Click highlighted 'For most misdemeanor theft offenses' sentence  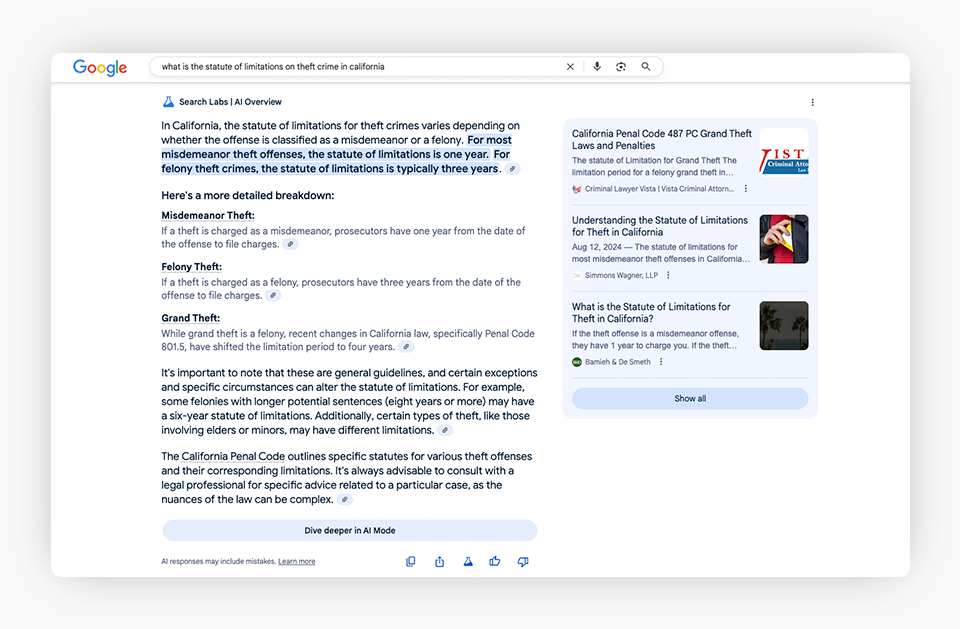[336, 147]
